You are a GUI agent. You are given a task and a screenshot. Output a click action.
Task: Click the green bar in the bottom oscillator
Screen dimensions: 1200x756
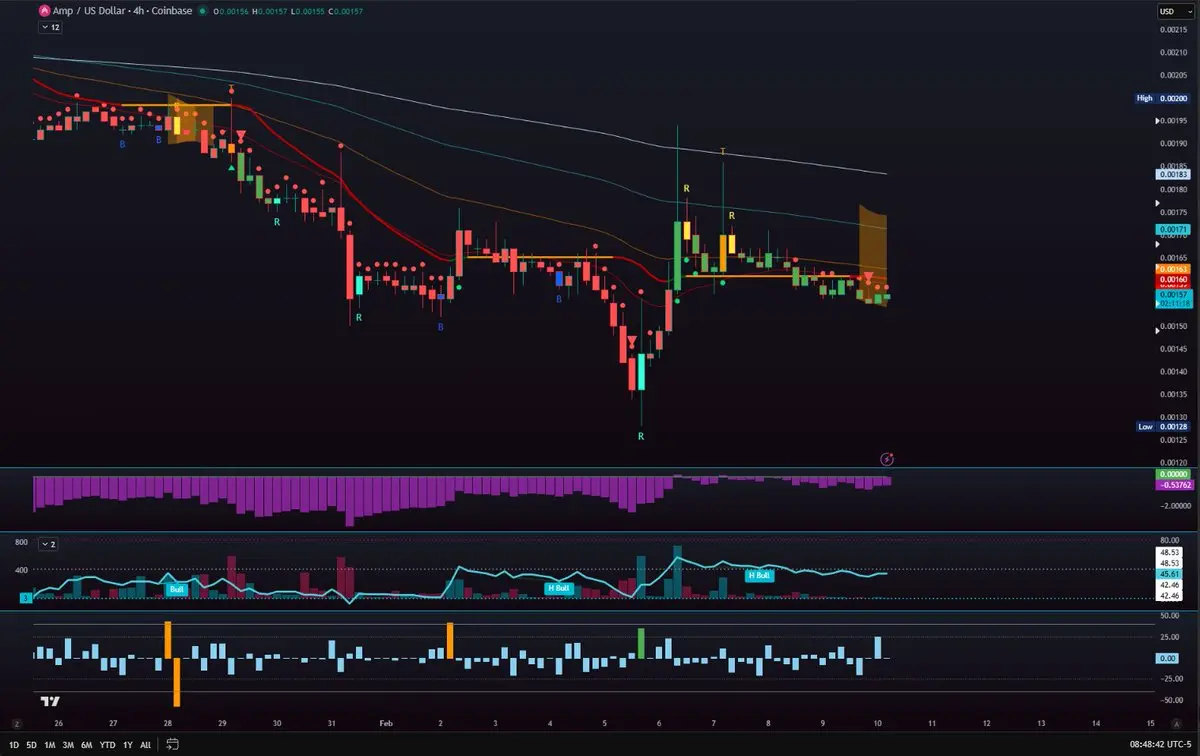click(641, 643)
